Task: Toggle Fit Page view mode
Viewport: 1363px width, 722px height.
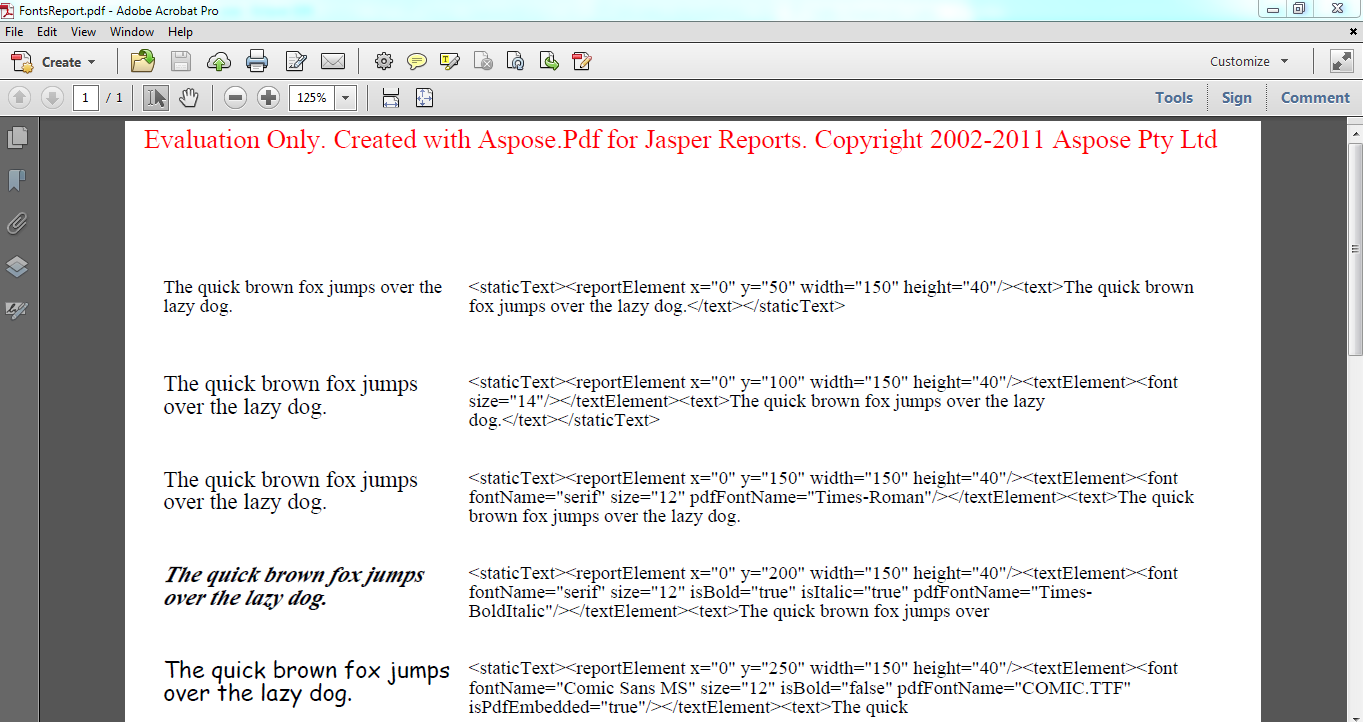Action: [424, 97]
